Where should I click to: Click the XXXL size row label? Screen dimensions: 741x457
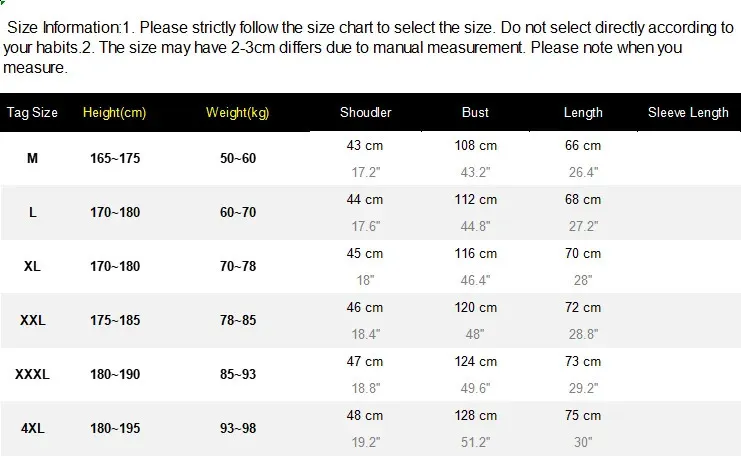pos(32,374)
